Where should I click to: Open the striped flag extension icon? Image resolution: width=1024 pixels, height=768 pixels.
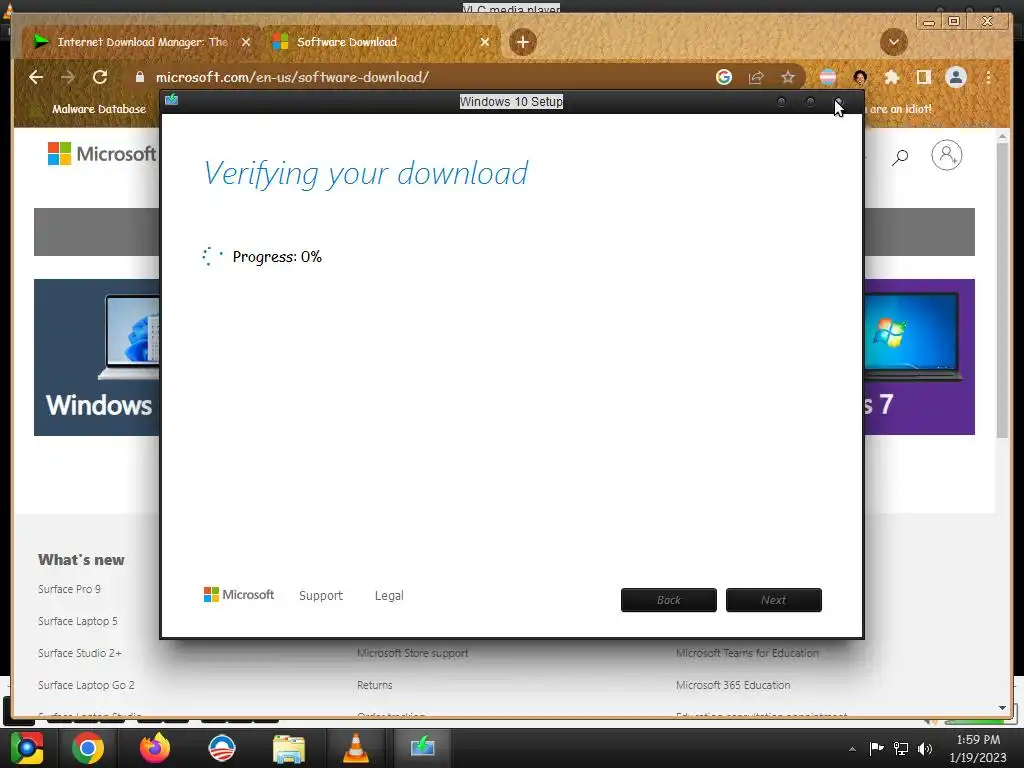(828, 77)
